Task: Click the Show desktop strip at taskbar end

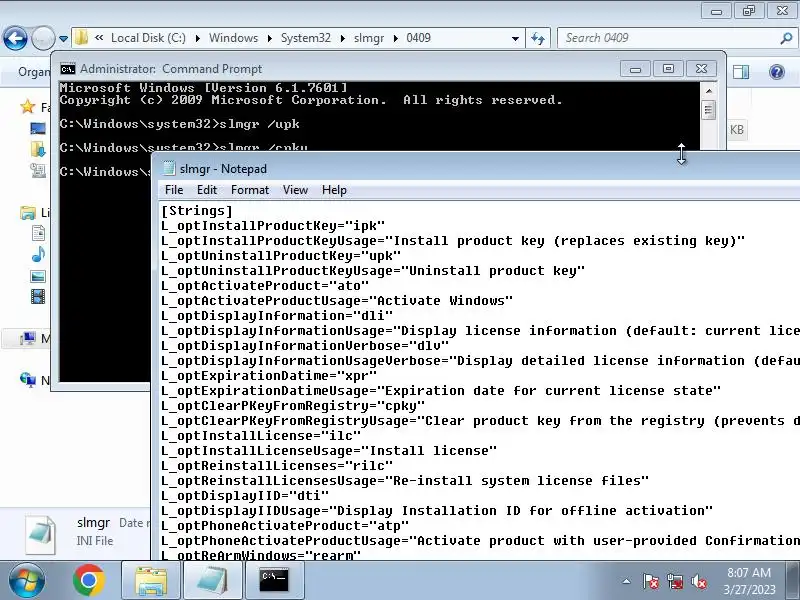Action: pyautogui.click(x=794, y=581)
